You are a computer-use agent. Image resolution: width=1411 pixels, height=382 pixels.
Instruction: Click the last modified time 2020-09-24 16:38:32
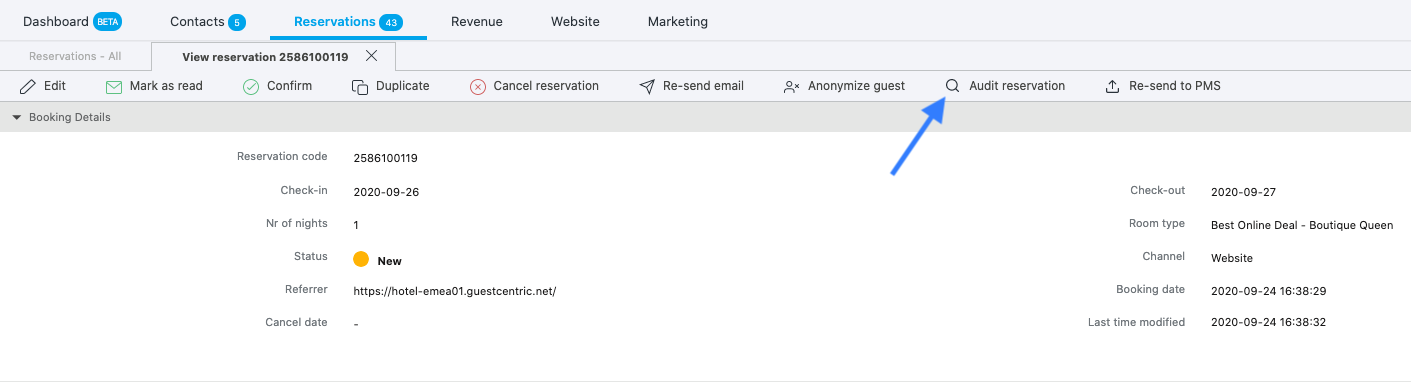1268,323
